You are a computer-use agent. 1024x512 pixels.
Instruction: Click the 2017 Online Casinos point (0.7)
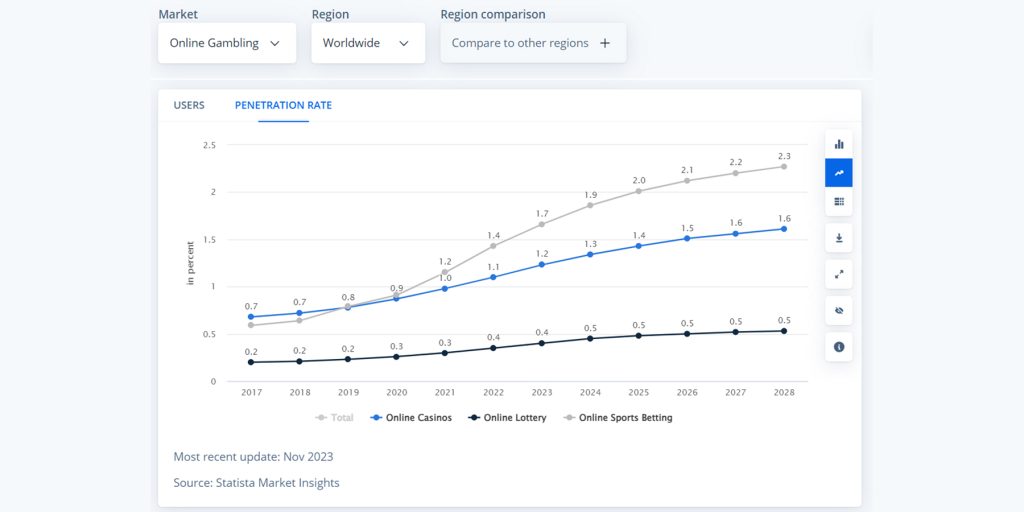(251, 317)
